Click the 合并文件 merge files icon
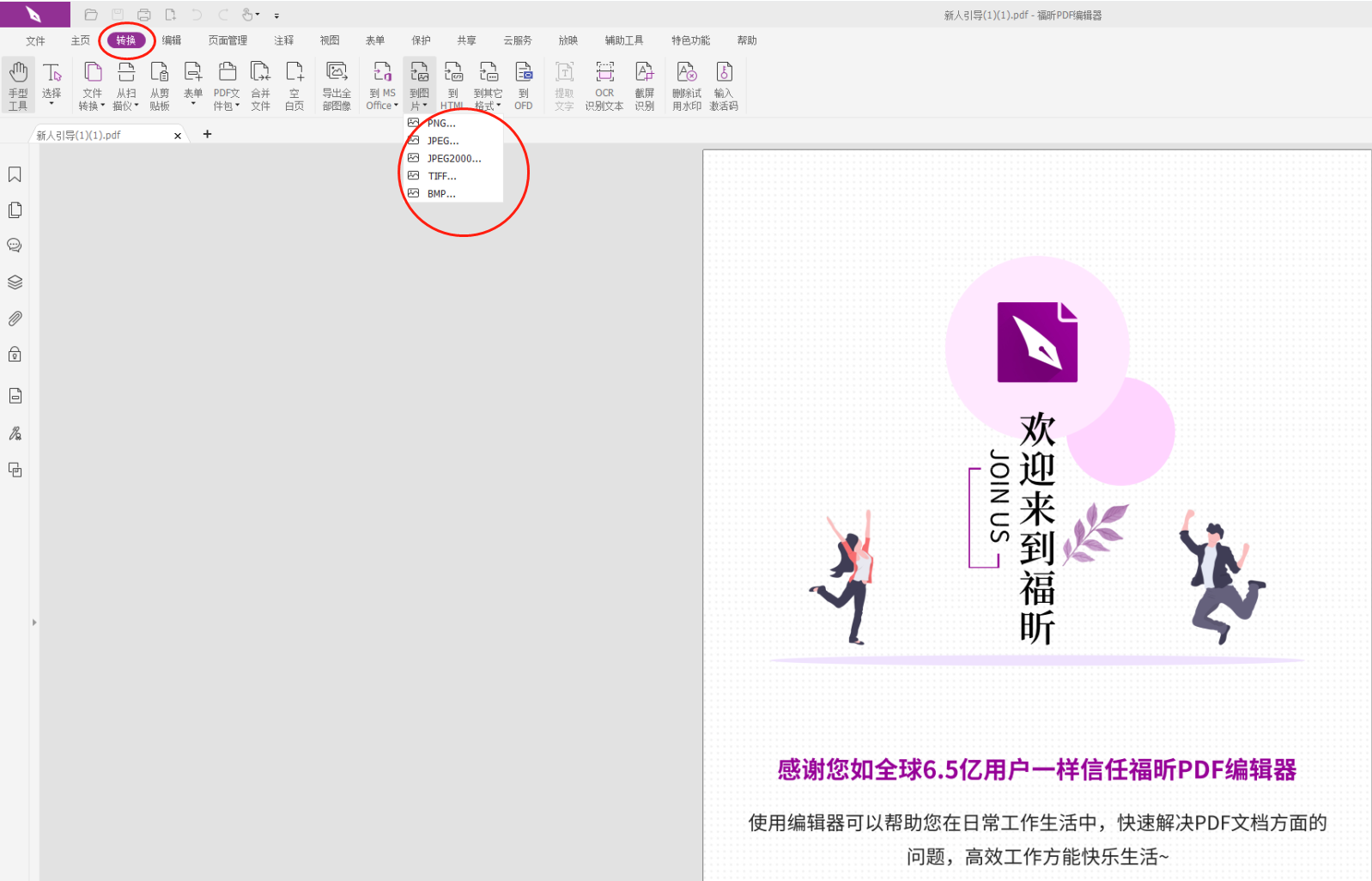This screenshot has height=881, width=1372. click(260, 85)
